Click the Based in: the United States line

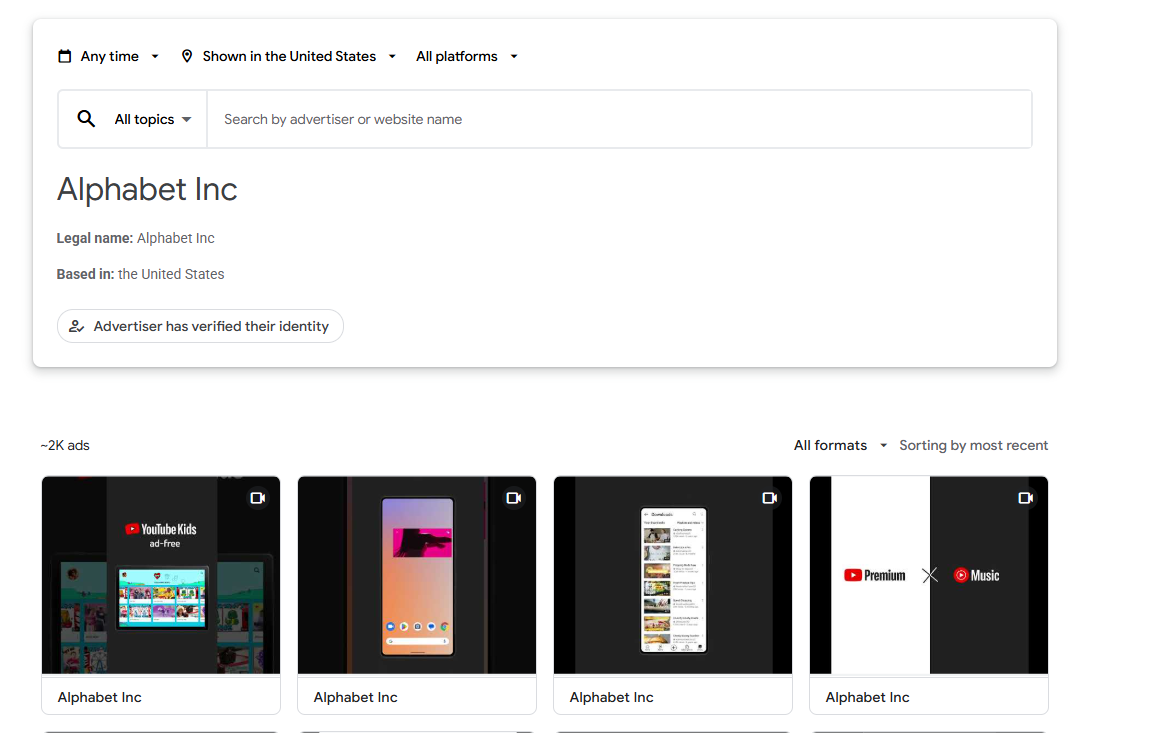pyautogui.click(x=141, y=274)
